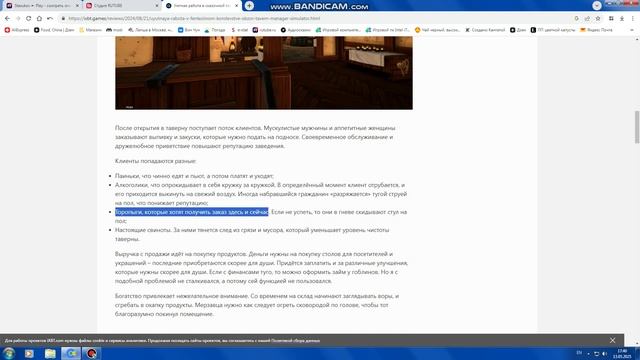Open the browser home page
Image resolution: width=640 pixels, height=360 pixels.
39,18
